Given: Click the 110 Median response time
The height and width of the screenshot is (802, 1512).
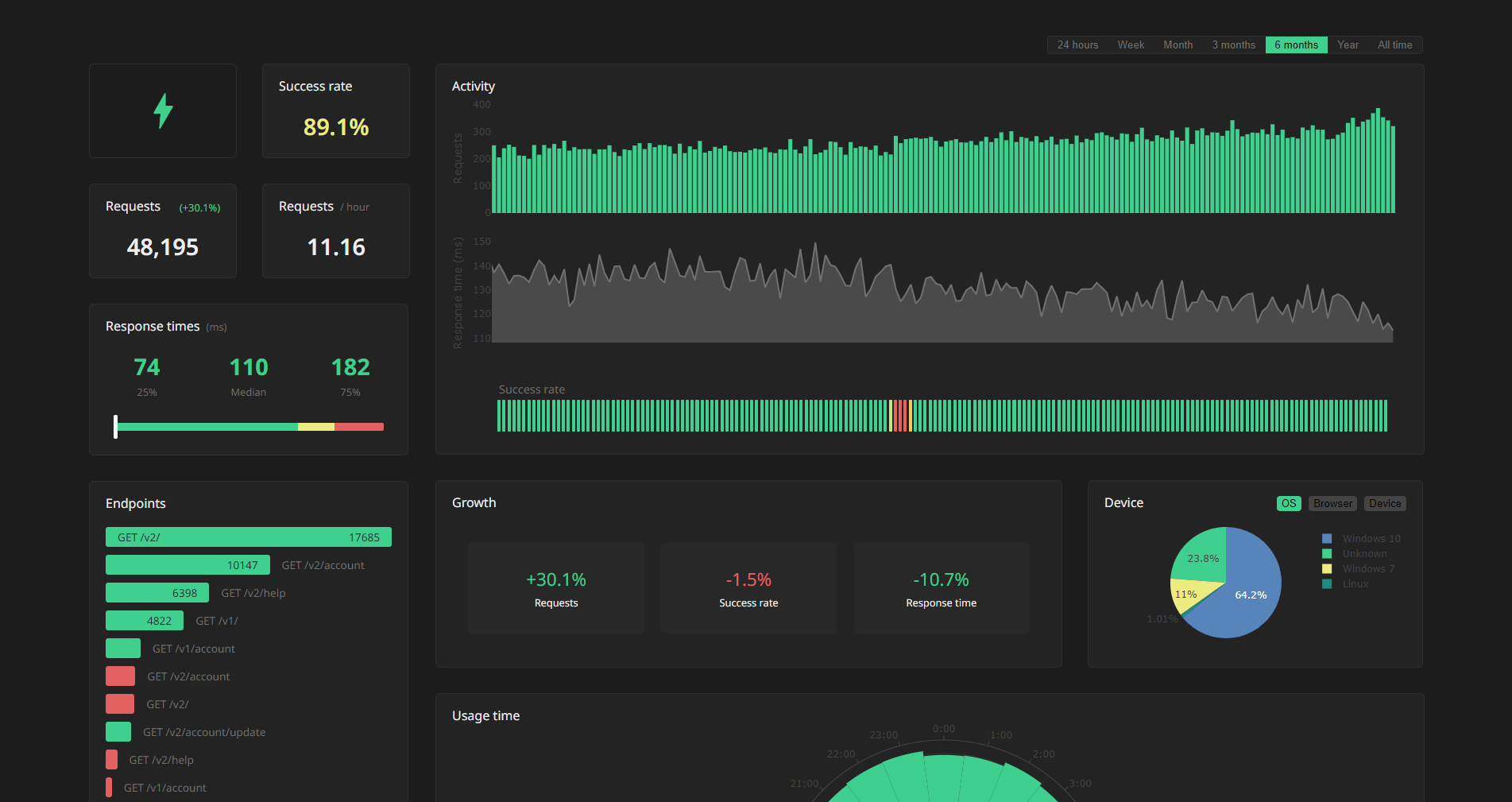Looking at the screenshot, I should pos(249,367).
